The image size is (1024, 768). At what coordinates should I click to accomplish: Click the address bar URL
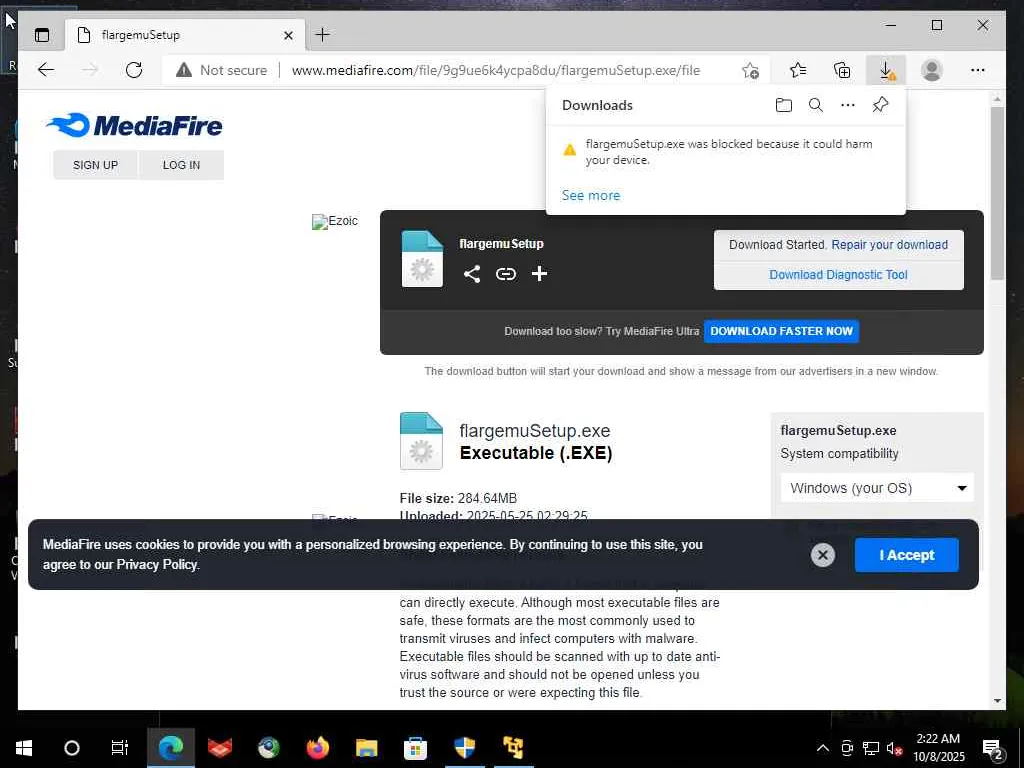click(x=496, y=70)
